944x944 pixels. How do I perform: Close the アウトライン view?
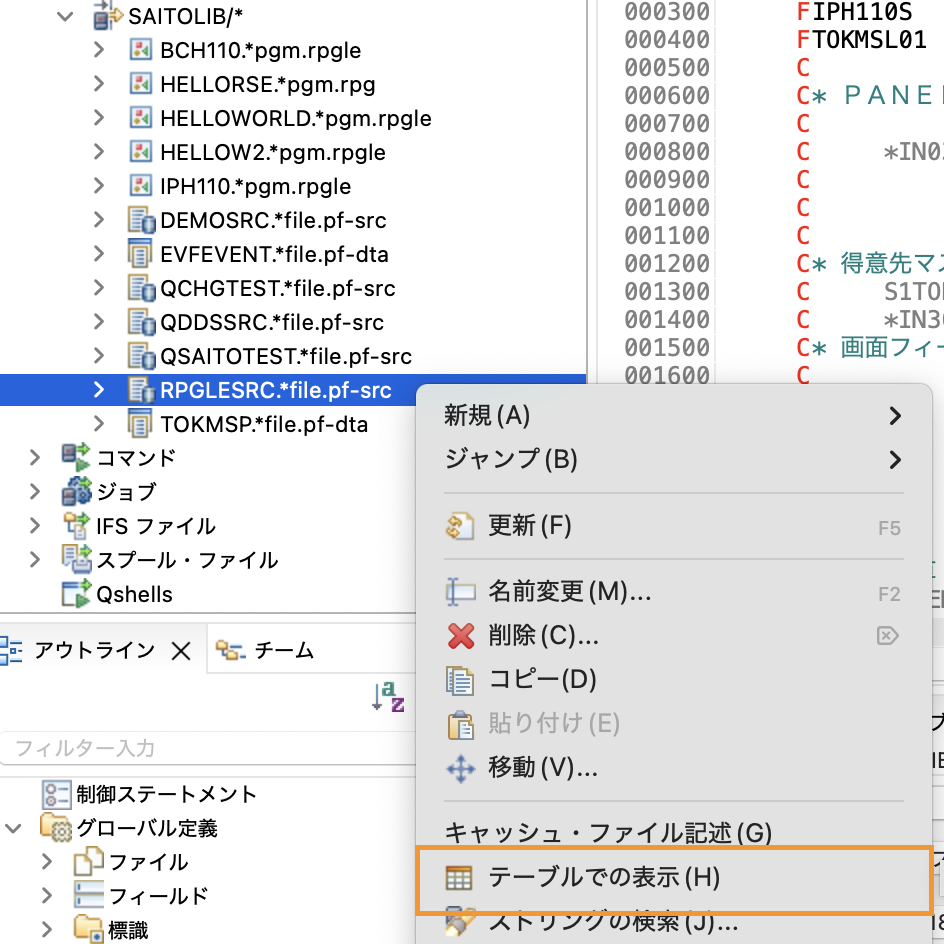179,648
